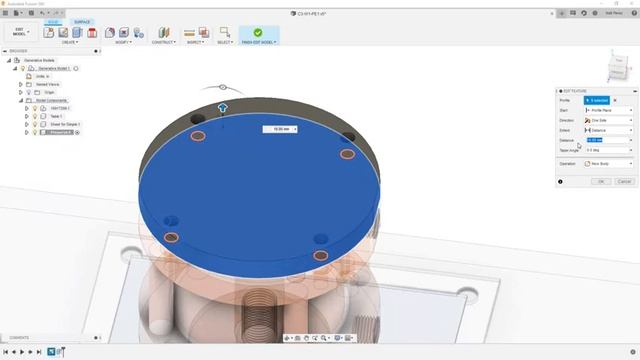The image size is (640, 360).
Task: Click the Zoom magnifier icon
Action: tap(324, 338)
